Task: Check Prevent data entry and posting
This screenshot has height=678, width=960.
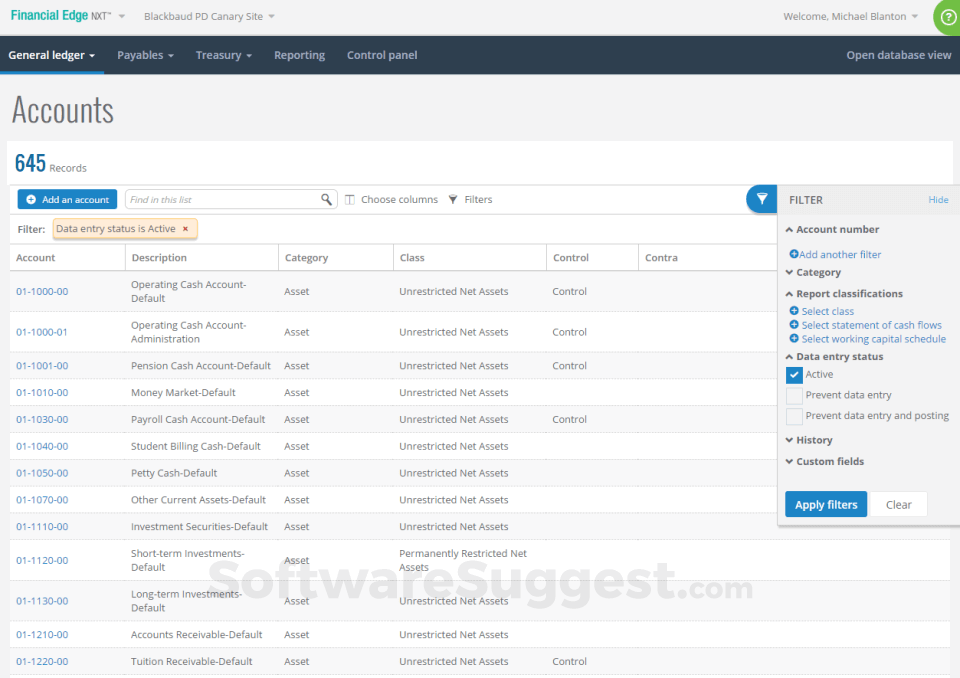Action: [796, 415]
